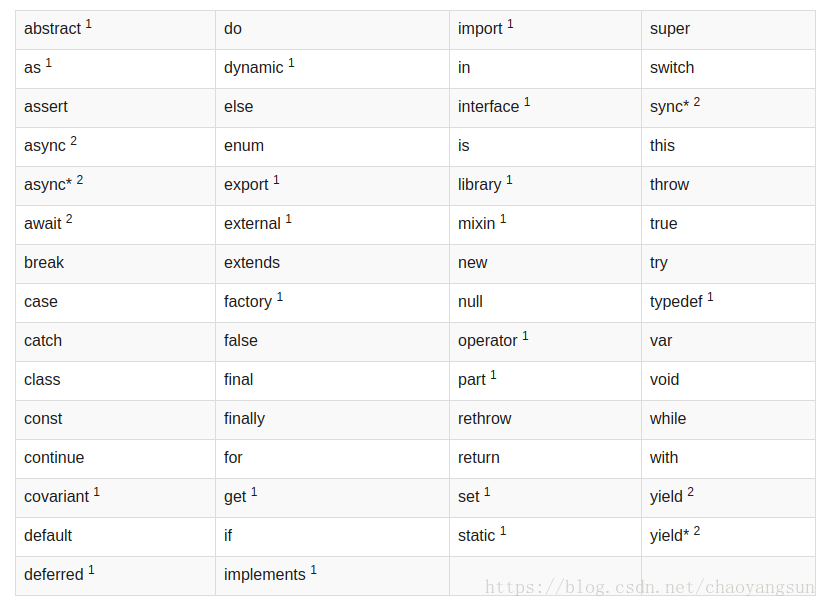This screenshot has height=607, width=827.
Task: Click the 'mixin' keyword cell
Action: tap(545, 225)
